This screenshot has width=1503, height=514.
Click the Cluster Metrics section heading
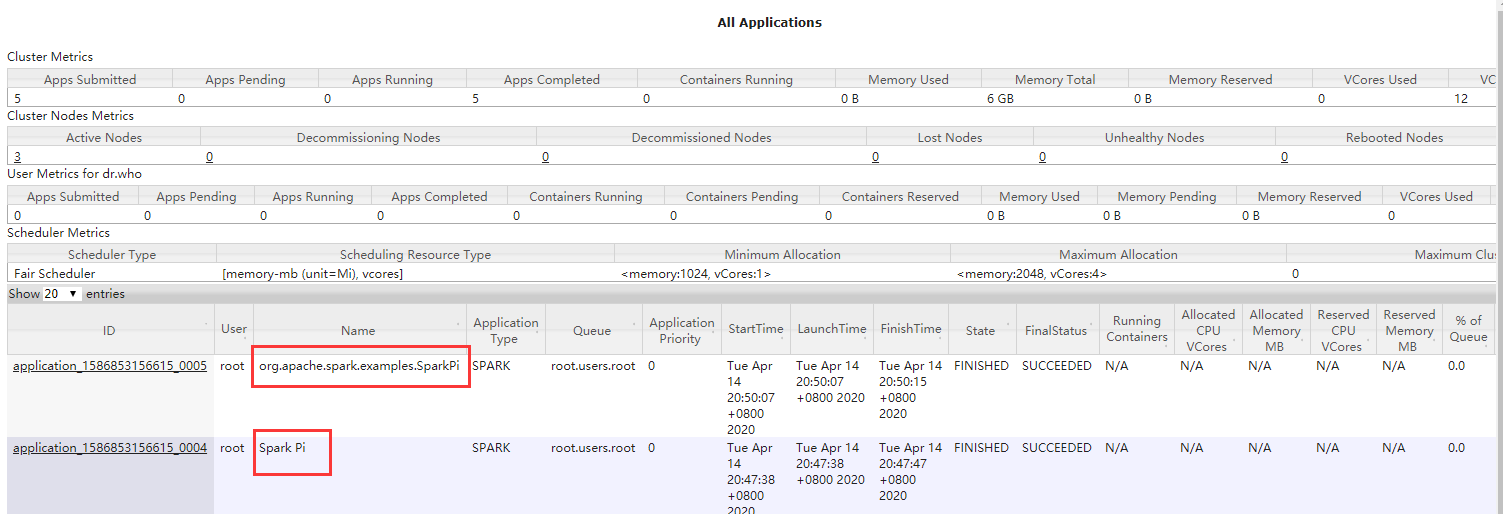coord(50,57)
